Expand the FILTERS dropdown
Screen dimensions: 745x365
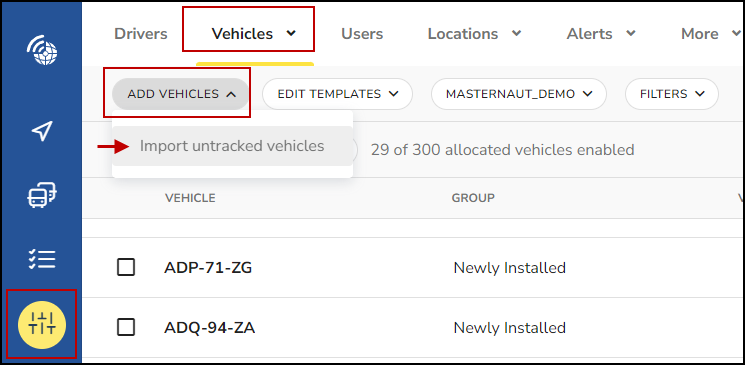tap(672, 94)
